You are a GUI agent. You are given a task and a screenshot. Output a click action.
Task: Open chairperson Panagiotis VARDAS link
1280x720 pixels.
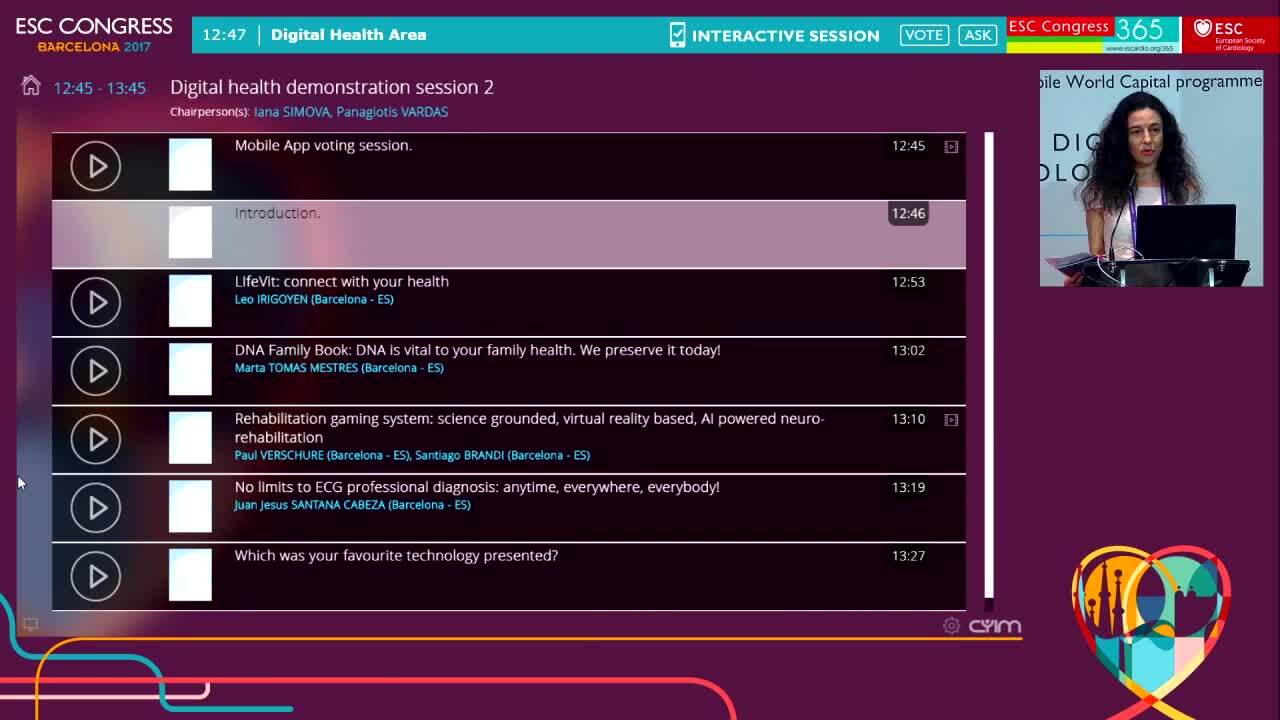point(392,112)
